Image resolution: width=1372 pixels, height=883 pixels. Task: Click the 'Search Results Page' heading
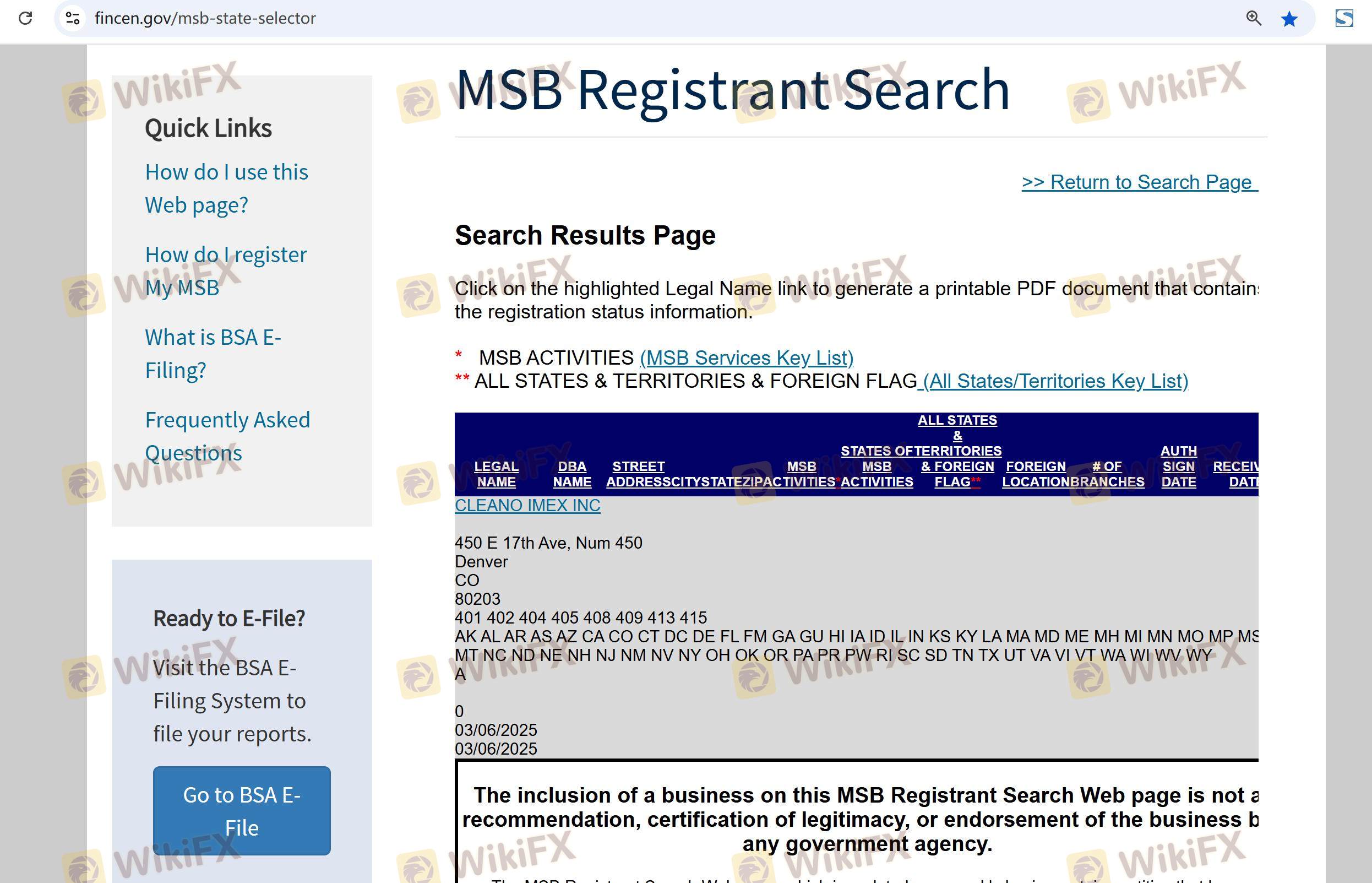click(x=585, y=235)
